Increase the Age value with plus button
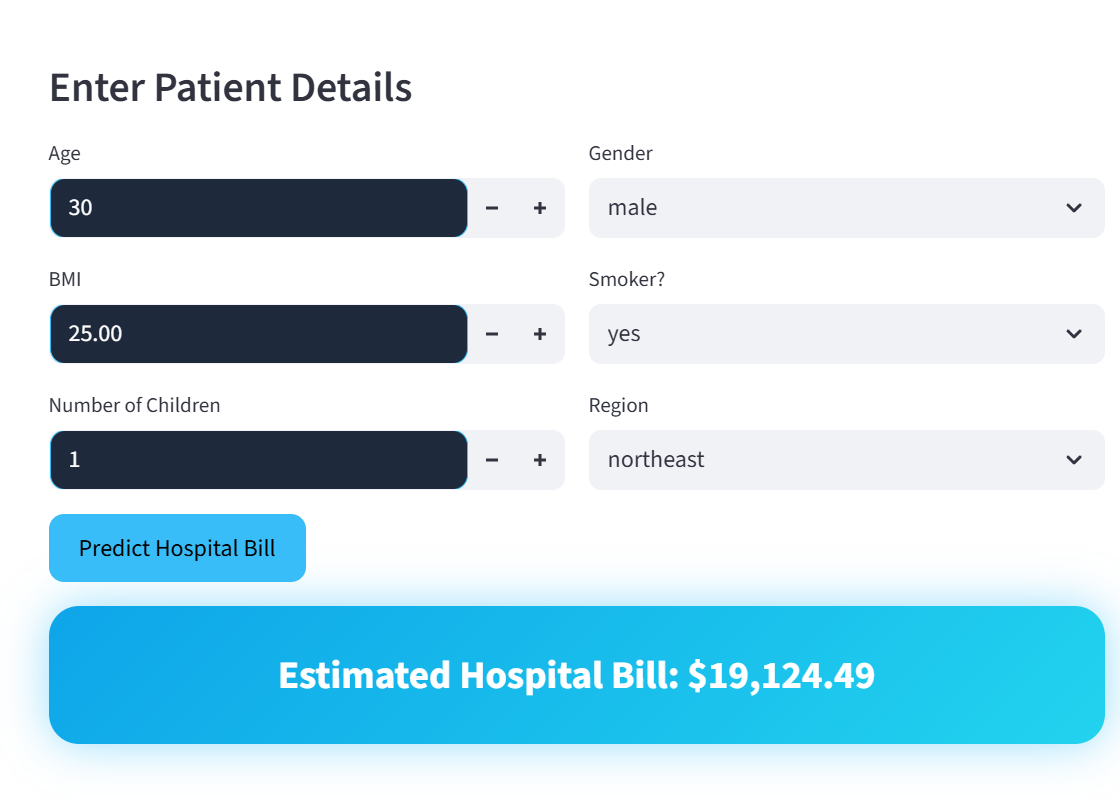This screenshot has height=799, width=1120. (540, 208)
